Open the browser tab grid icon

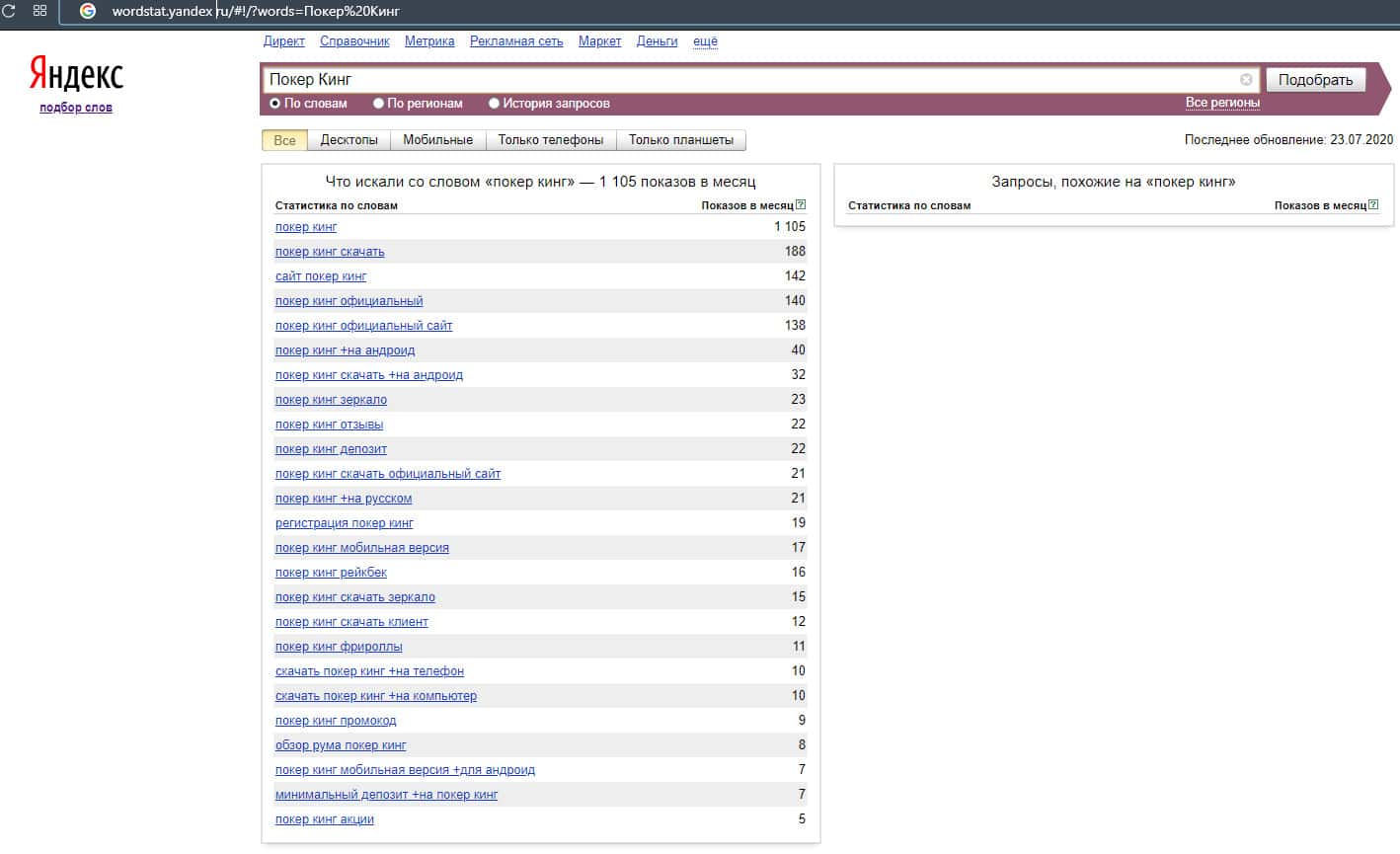point(39,11)
